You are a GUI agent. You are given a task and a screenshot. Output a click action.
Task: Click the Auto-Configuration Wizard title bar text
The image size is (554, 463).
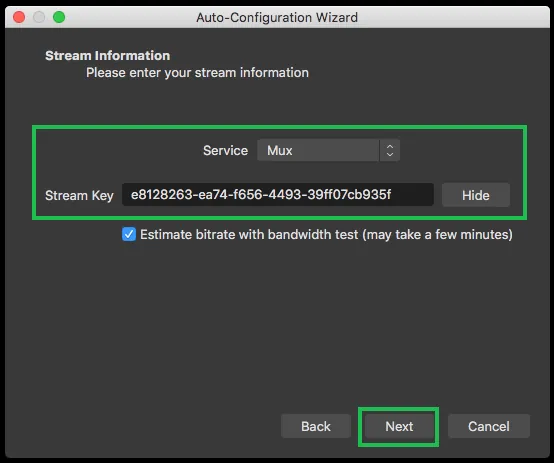pos(277,17)
